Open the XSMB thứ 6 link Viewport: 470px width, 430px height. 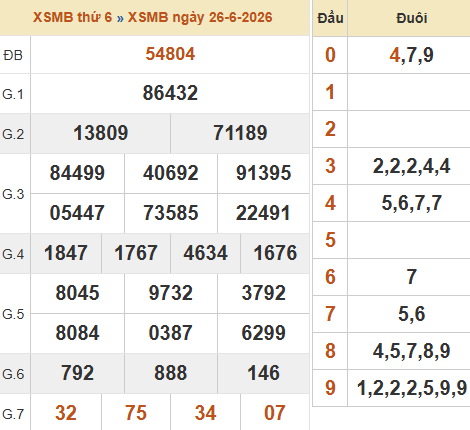click(72, 17)
